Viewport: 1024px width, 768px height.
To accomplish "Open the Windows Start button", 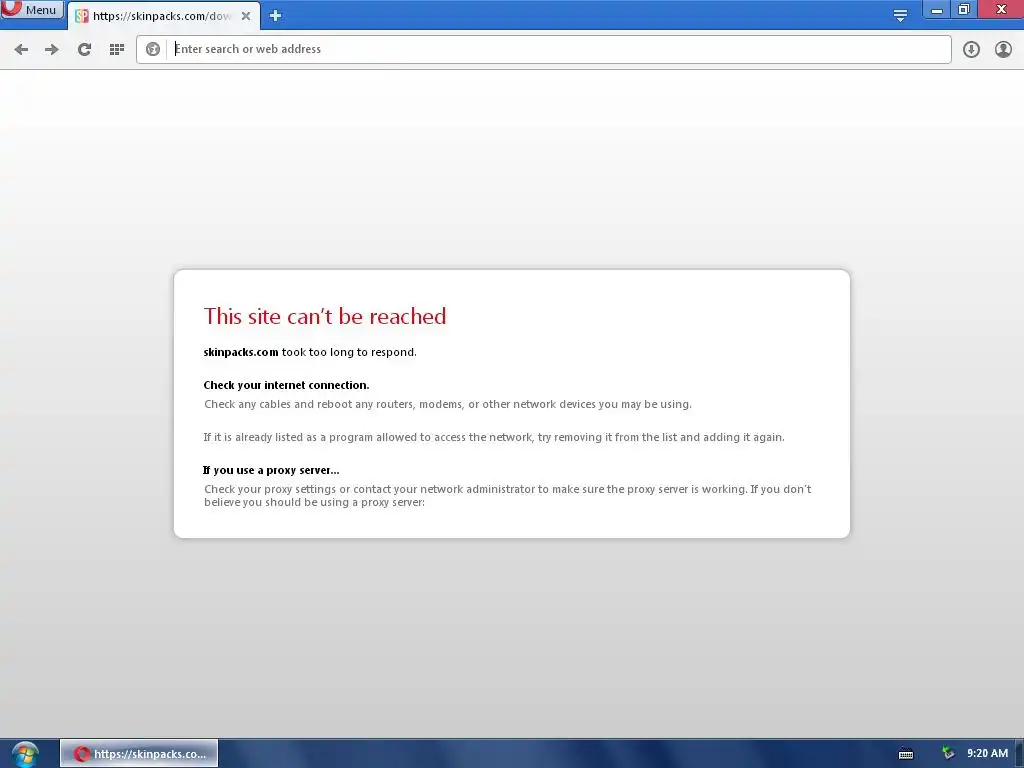I will point(25,754).
